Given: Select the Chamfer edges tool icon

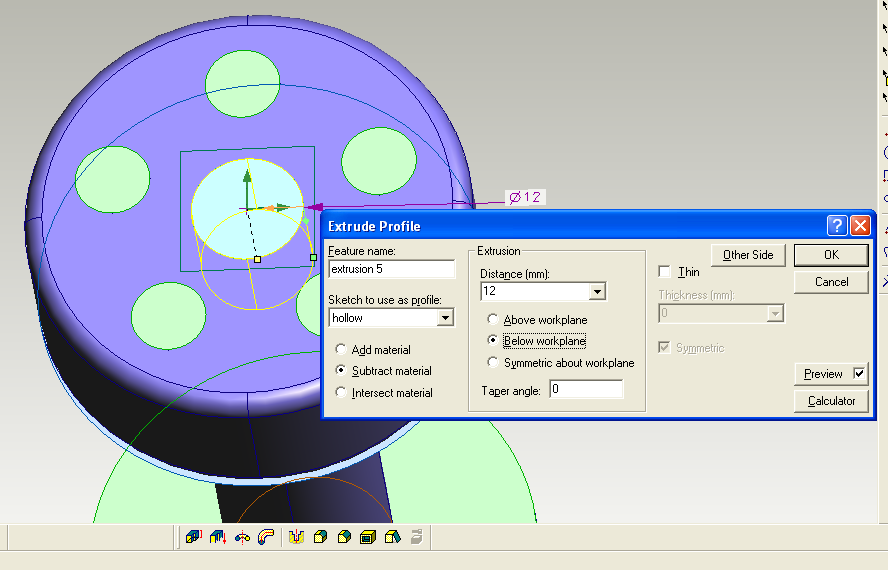Looking at the screenshot, I should click(344, 537).
